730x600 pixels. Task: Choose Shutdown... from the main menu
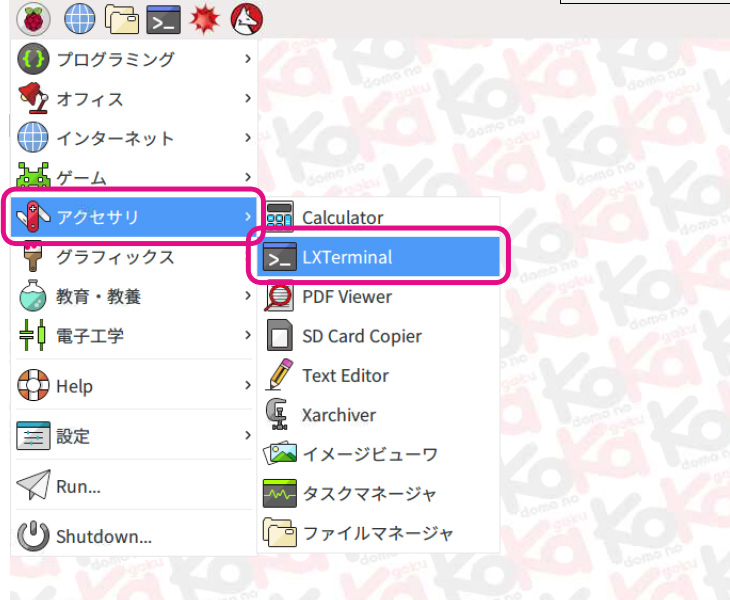click(134, 536)
